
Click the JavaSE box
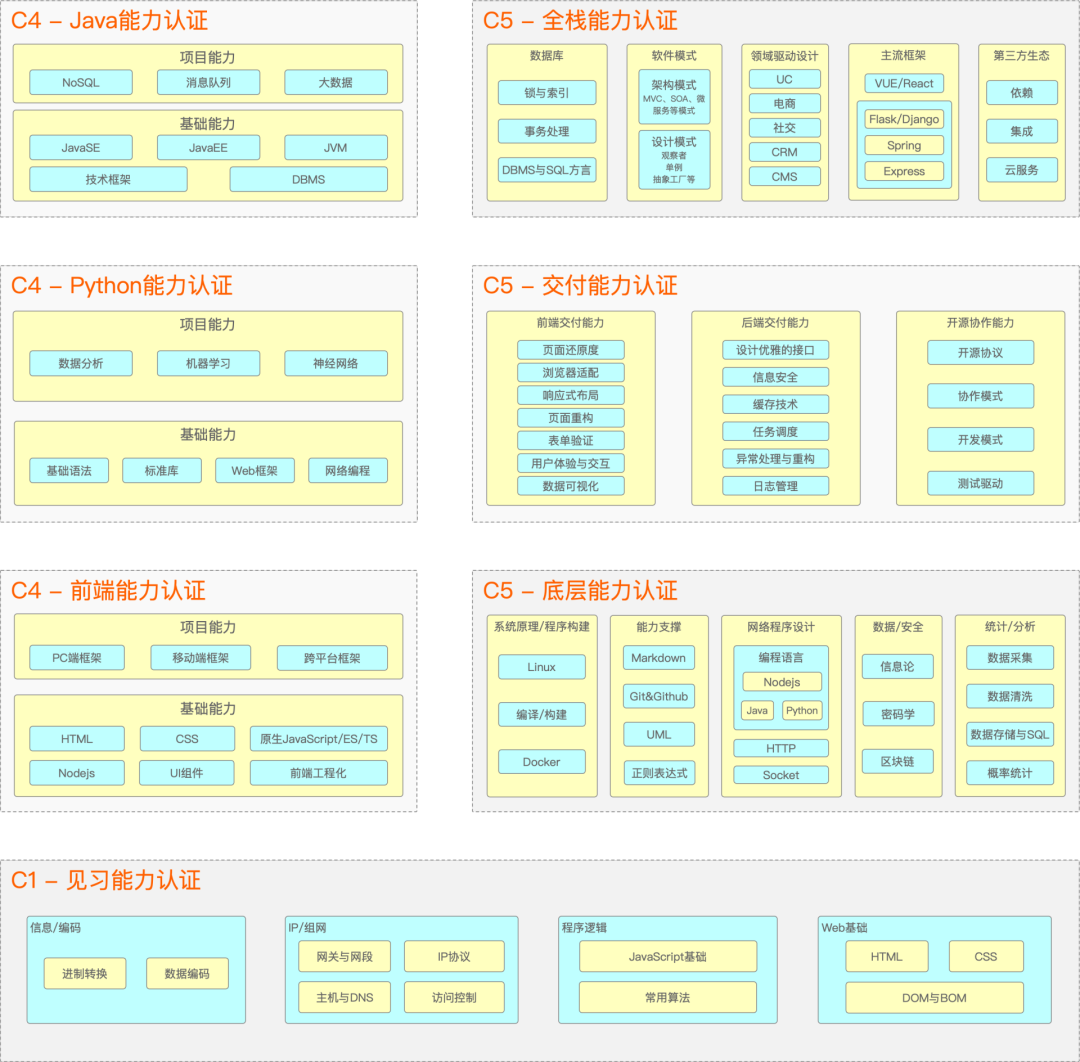(x=81, y=147)
